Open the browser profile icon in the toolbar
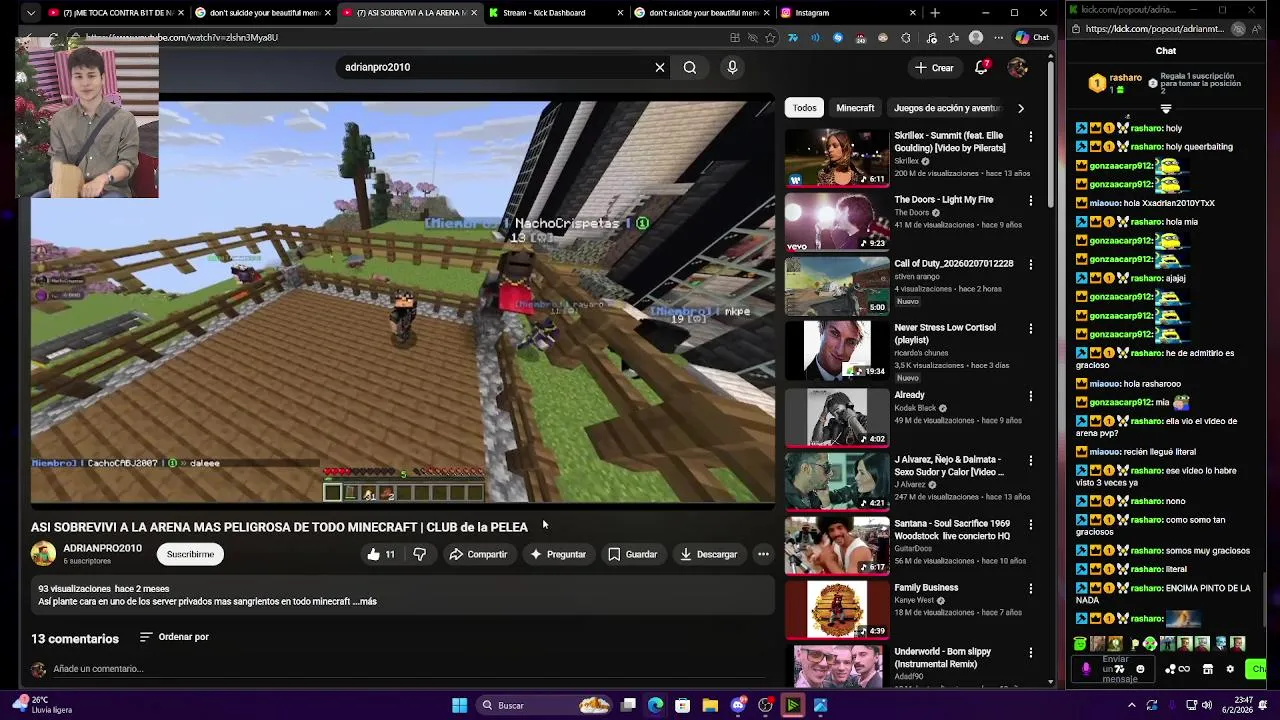 976,38
